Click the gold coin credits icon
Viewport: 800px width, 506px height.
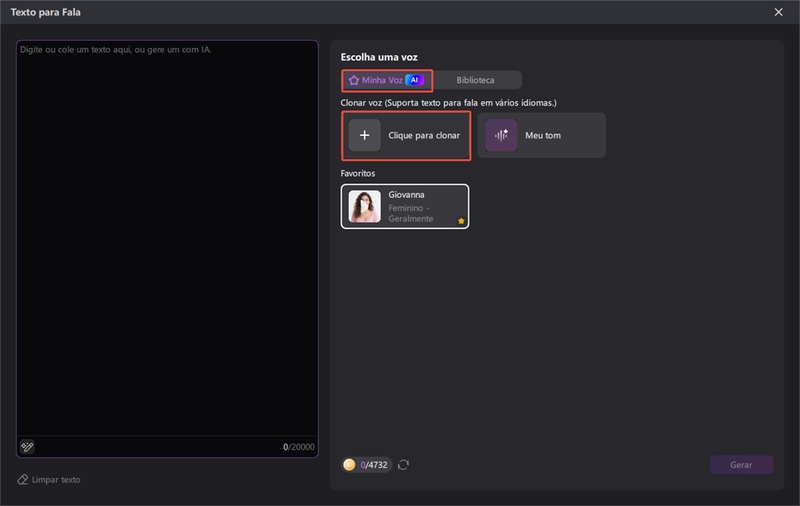click(x=349, y=465)
